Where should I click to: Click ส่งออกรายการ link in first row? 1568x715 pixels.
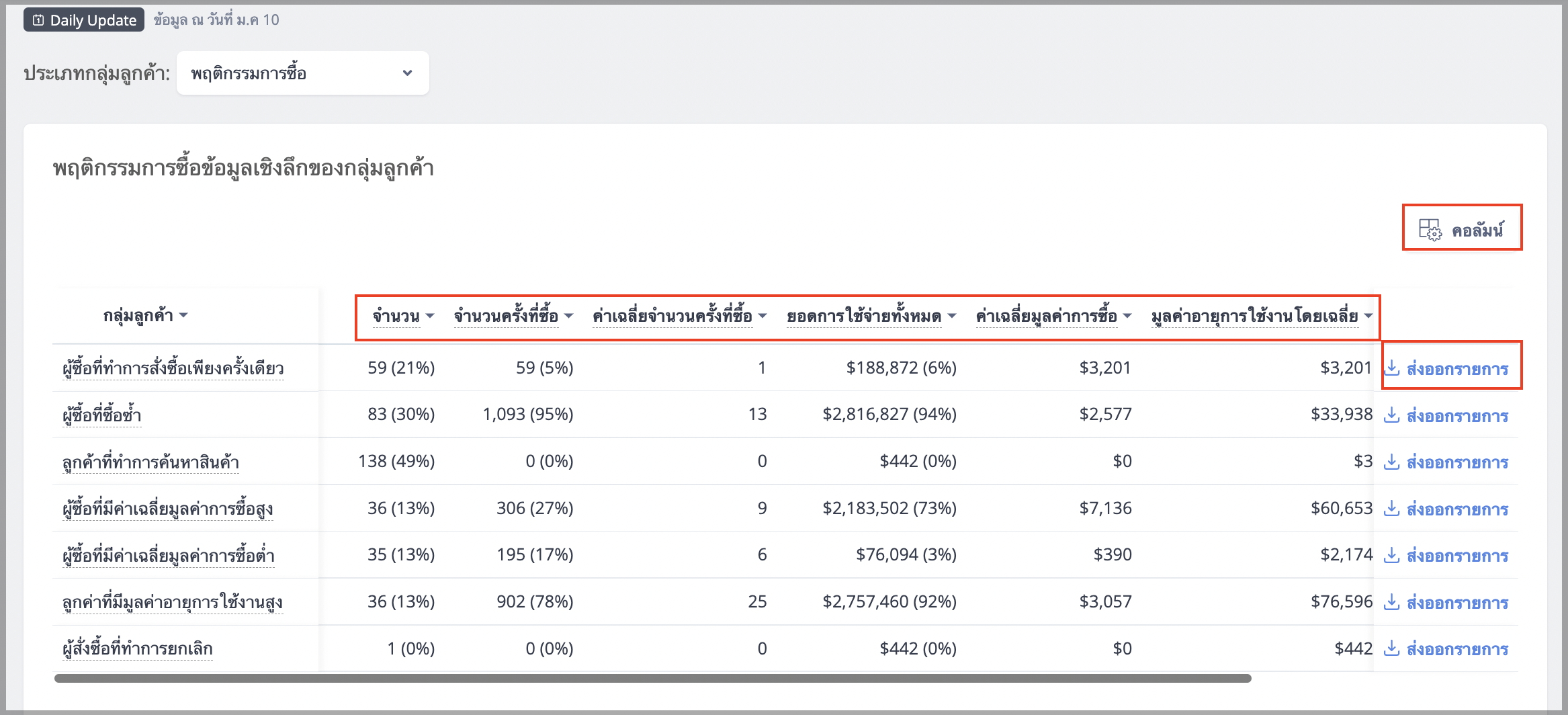1457,368
